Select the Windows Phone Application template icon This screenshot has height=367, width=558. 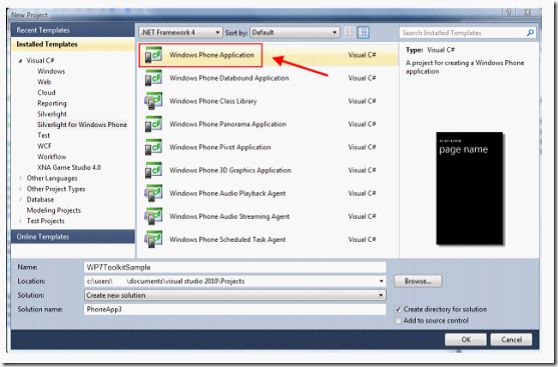click(153, 55)
